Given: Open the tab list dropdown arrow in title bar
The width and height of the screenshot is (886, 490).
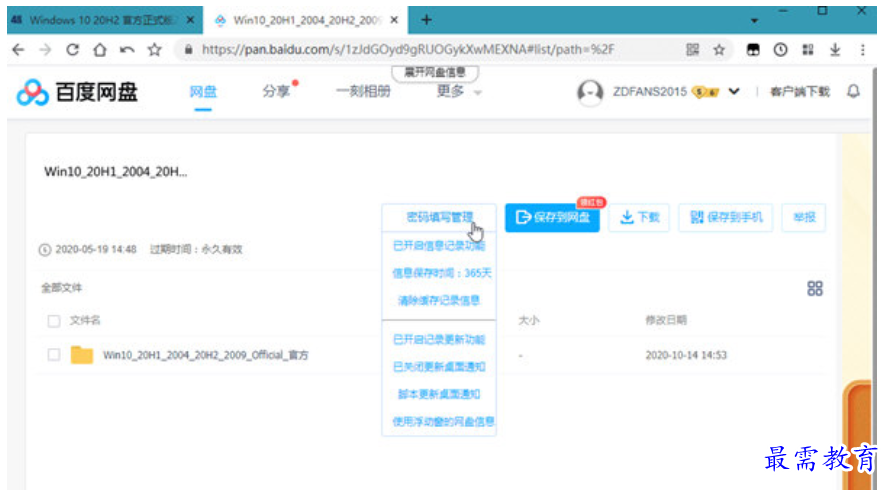Looking at the screenshot, I should [x=754, y=21].
